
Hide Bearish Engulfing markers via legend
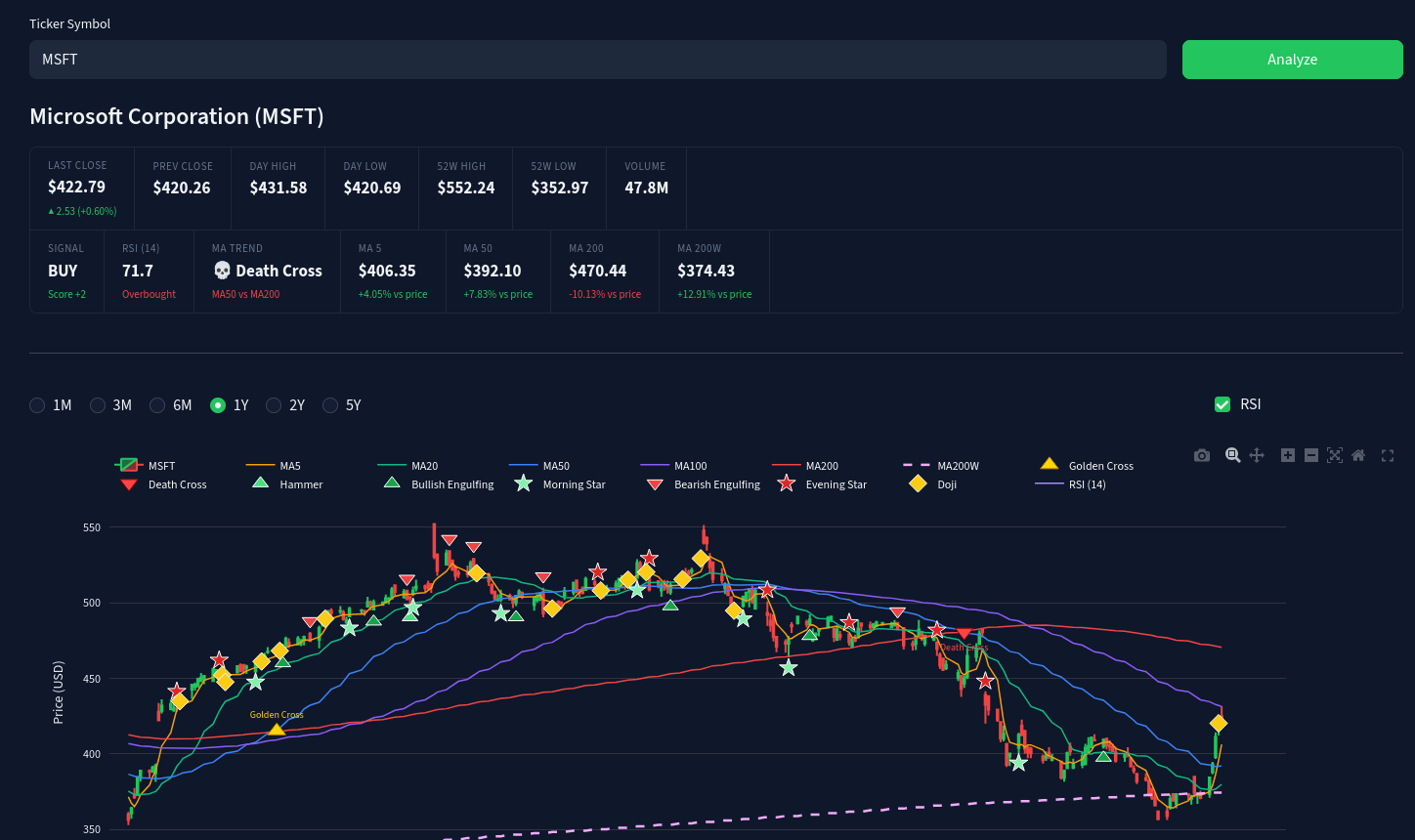point(704,484)
